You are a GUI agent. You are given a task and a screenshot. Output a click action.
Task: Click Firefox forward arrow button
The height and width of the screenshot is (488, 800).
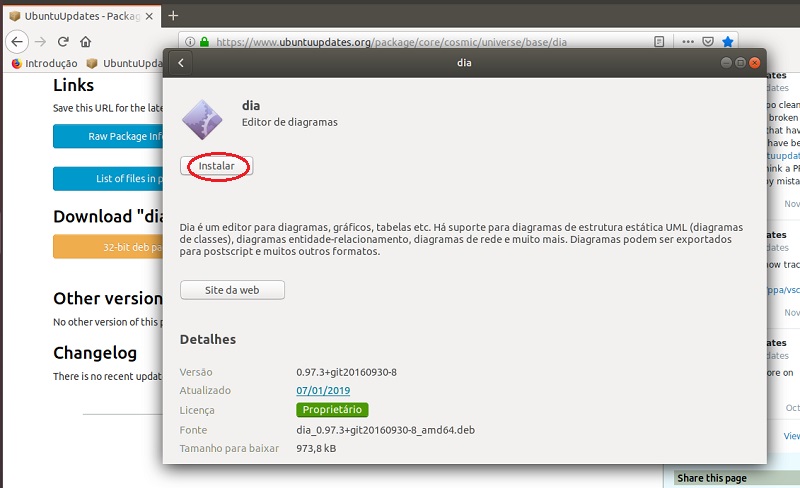pos(40,41)
